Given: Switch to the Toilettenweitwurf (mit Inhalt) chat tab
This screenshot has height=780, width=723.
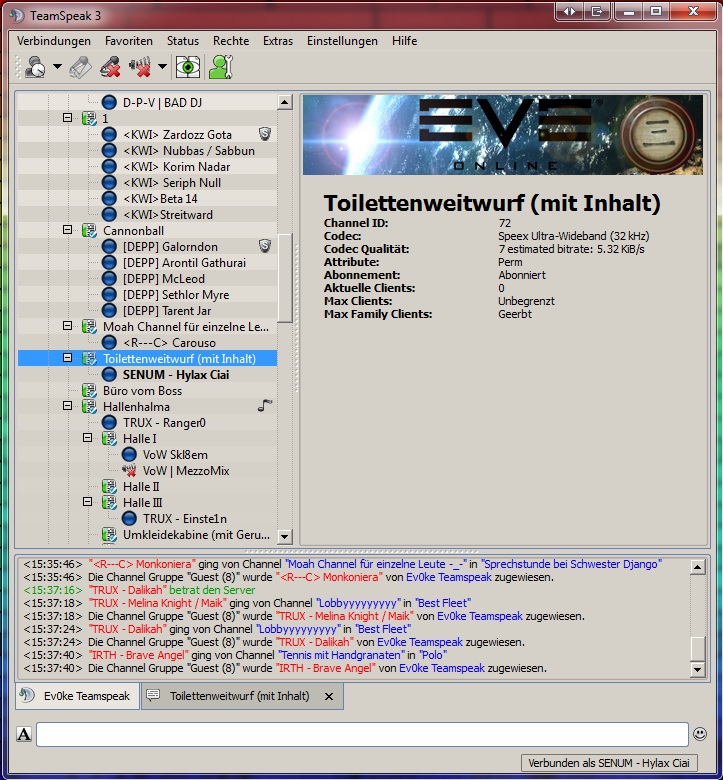Looking at the screenshot, I should point(242,696).
